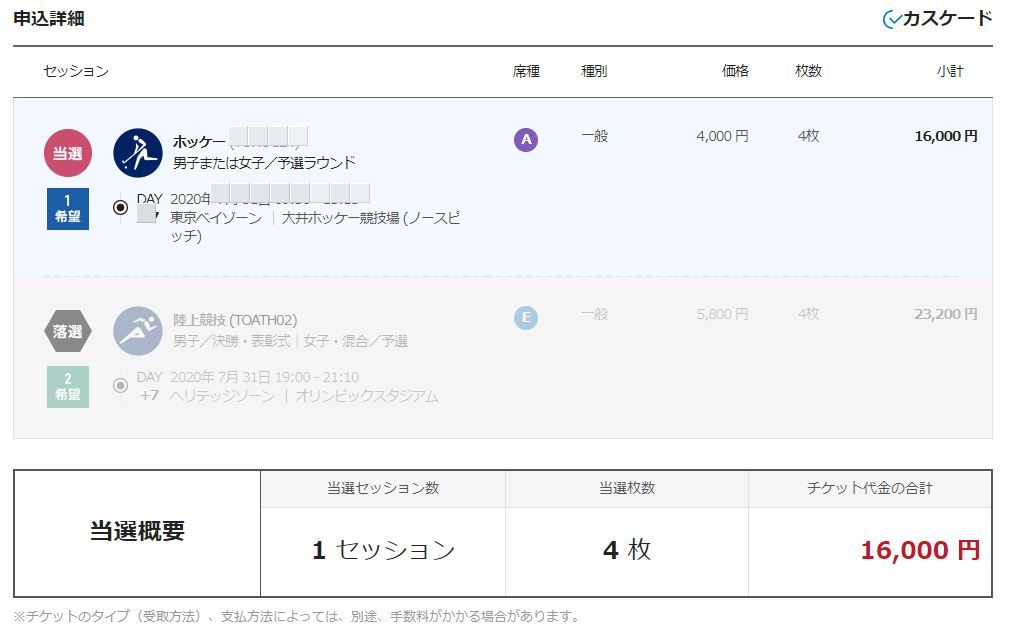Click the 当選セッション数 summary header

(383, 488)
